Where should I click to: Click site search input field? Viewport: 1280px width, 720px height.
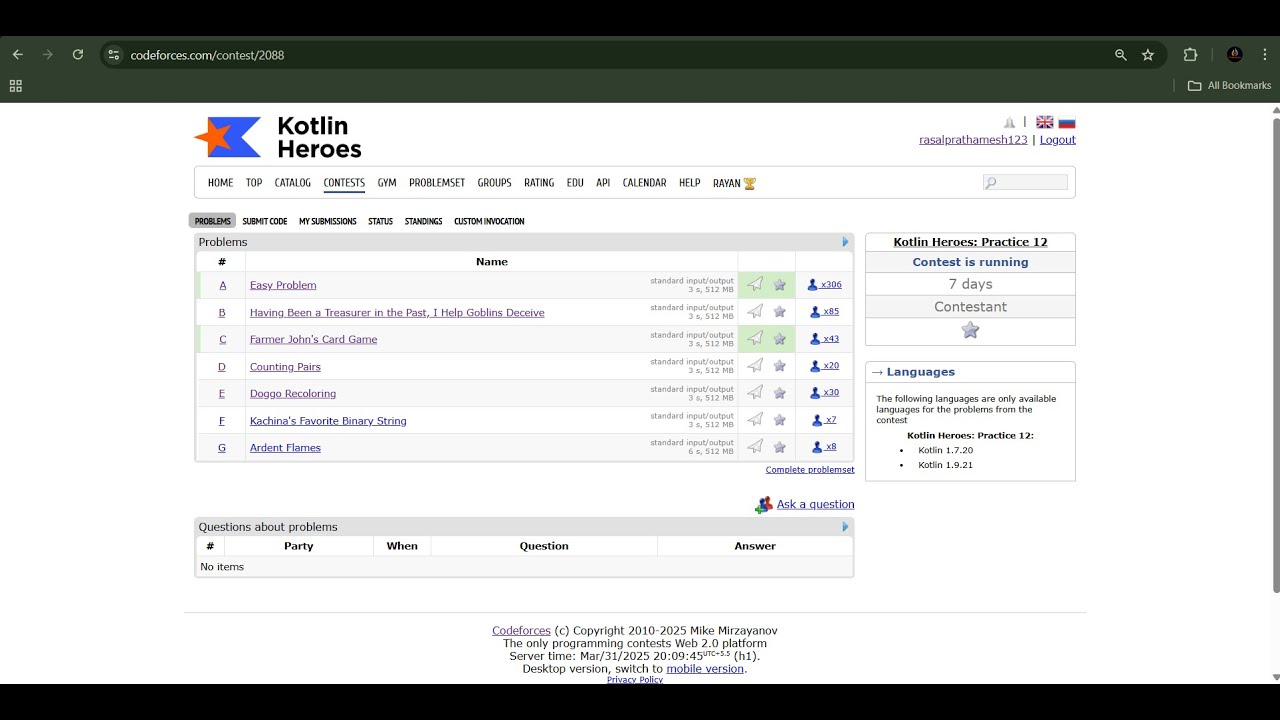pyautogui.click(x=1026, y=182)
